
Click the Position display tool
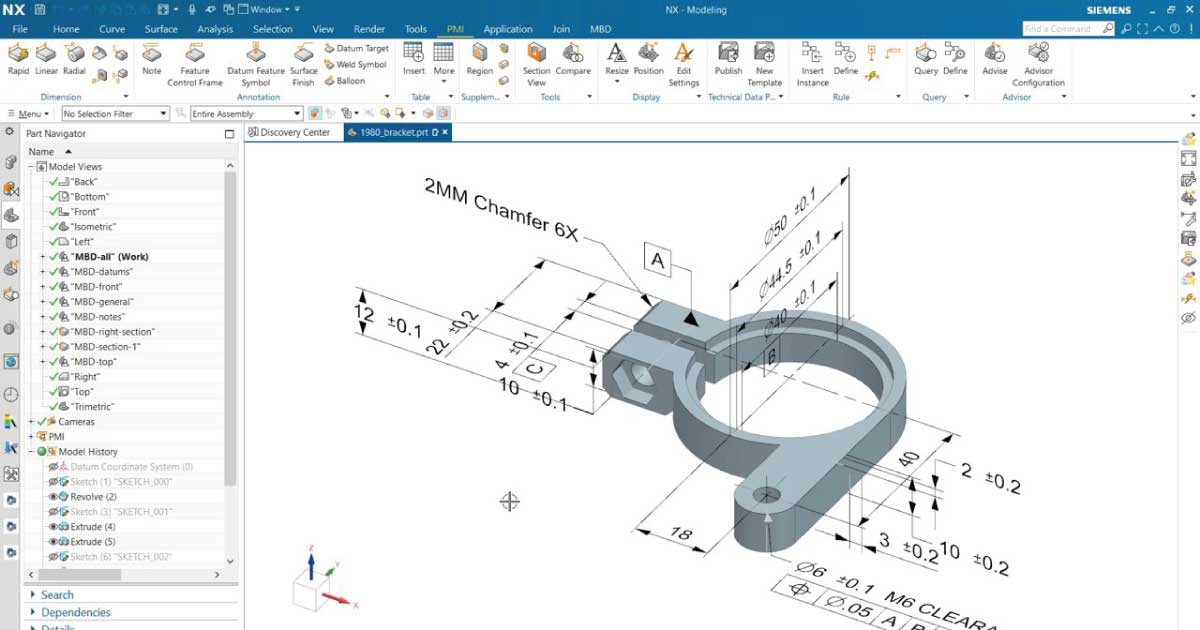point(649,59)
